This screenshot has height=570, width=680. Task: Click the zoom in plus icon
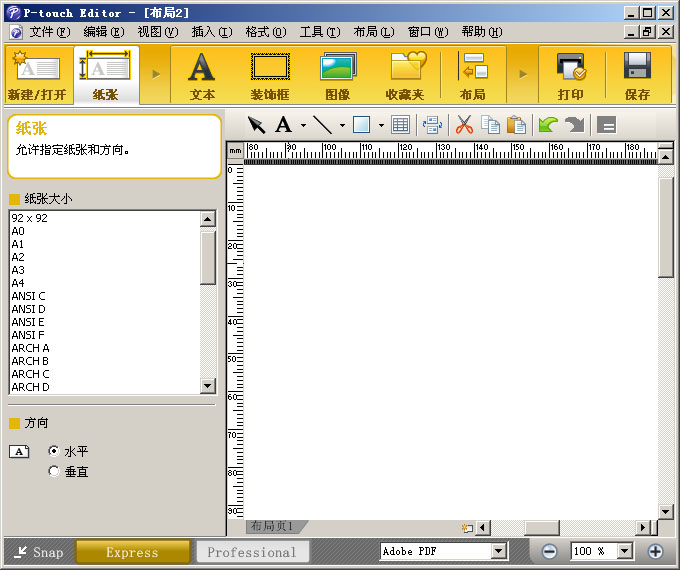pyautogui.click(x=655, y=552)
